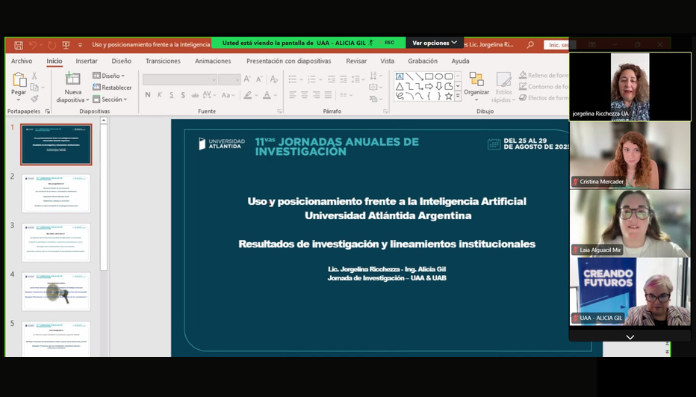Open the Archivo menu
Image resolution: width=696 pixels, height=397 pixels.
(21, 61)
